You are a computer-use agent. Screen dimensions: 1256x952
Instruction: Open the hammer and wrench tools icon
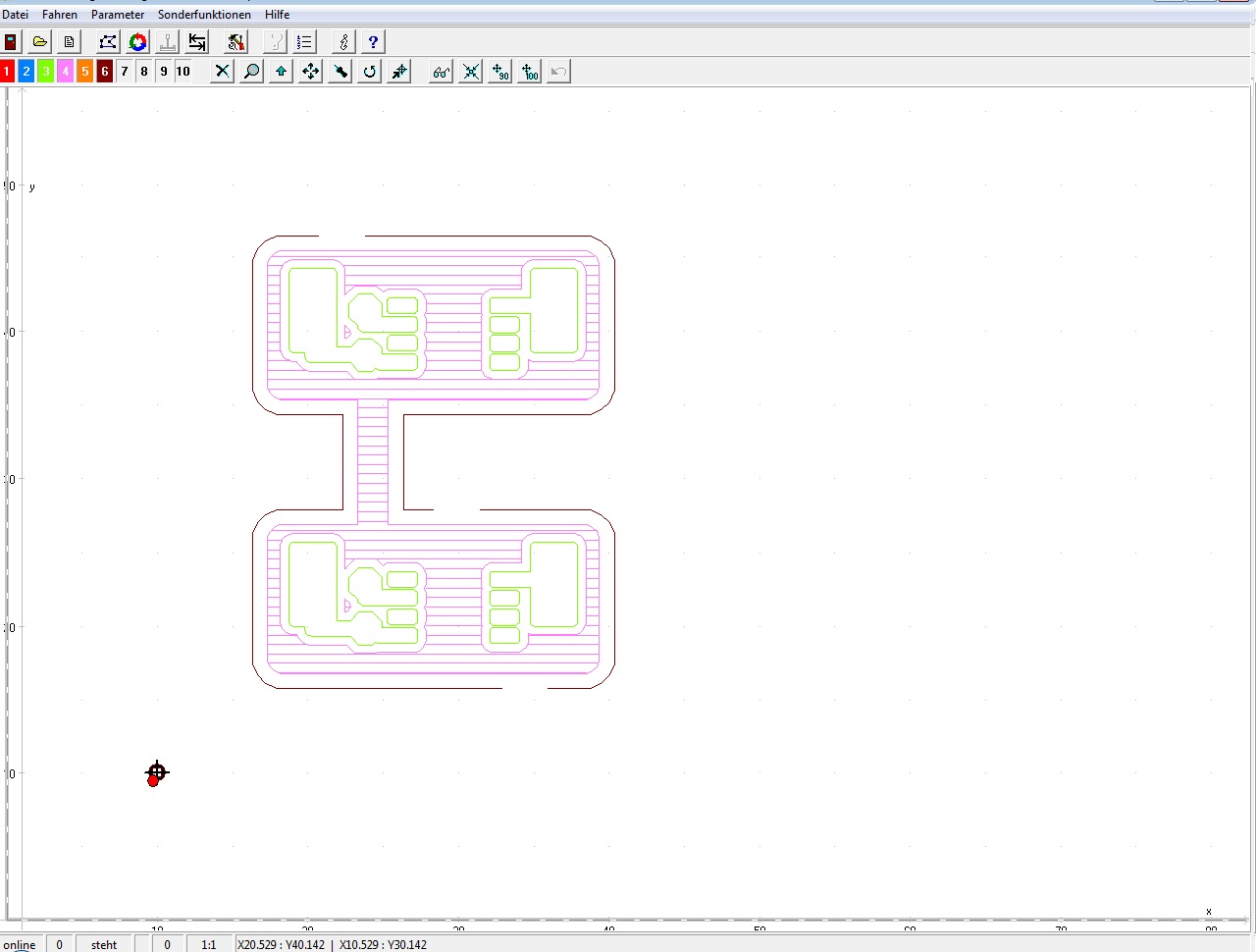(236, 42)
